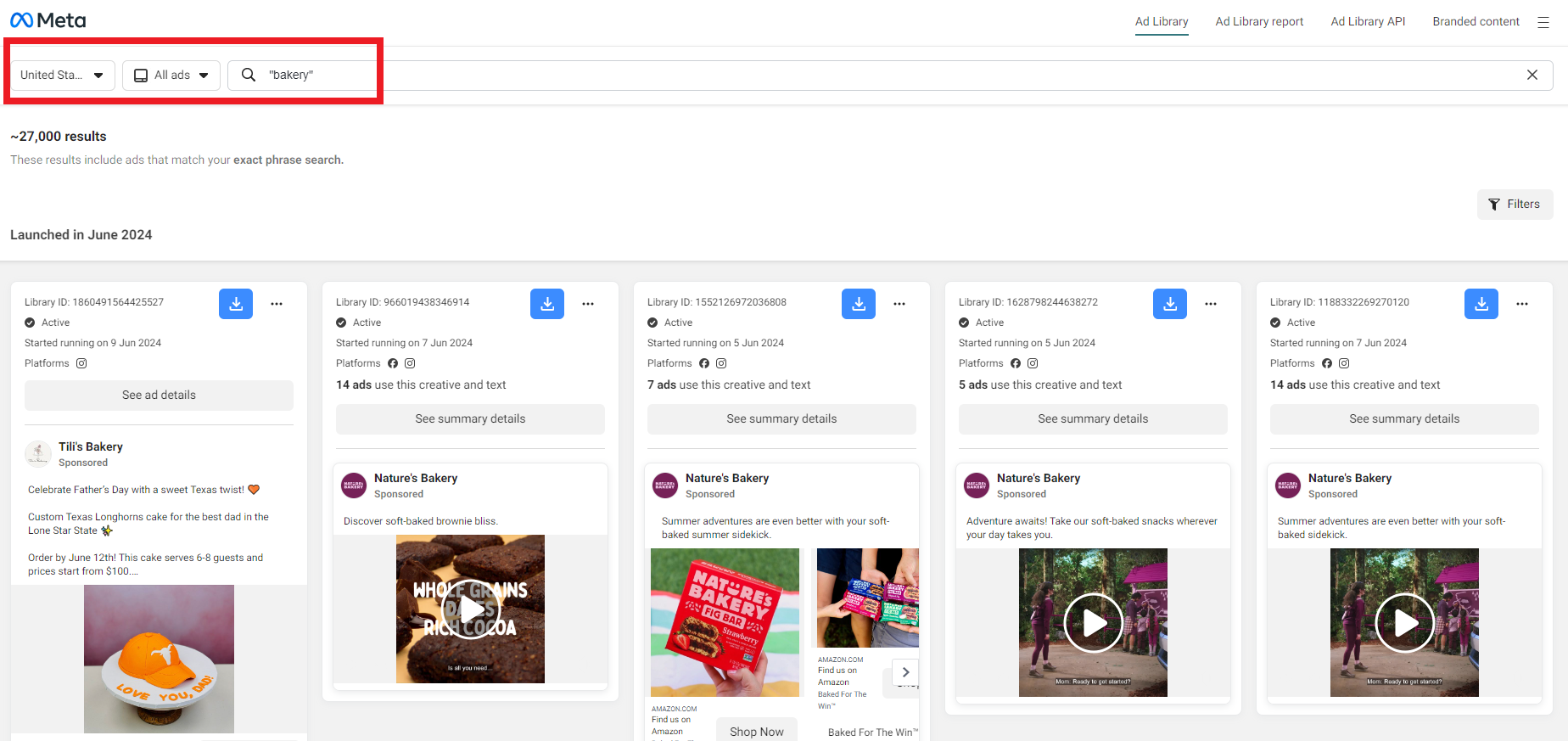The height and width of the screenshot is (741, 1568).
Task: Open more options for ad 1552126972036808
Action: pos(899,304)
